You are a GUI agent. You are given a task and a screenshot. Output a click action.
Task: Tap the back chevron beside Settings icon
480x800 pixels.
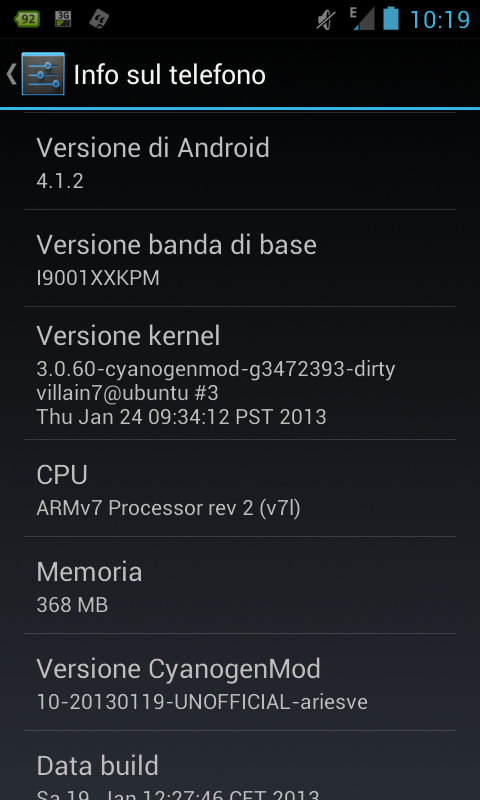(x=11, y=74)
